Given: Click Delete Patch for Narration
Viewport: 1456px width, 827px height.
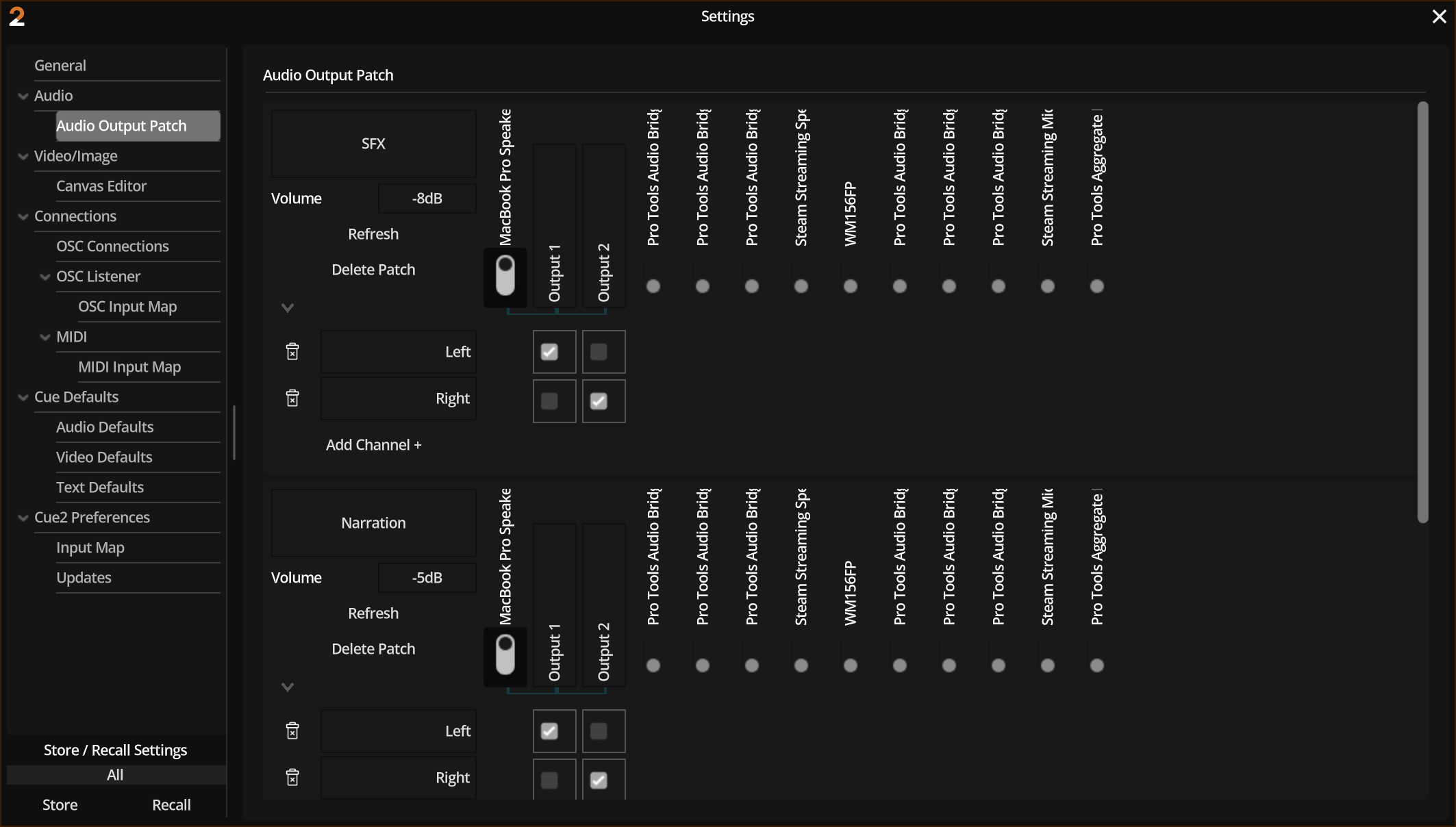Looking at the screenshot, I should pos(373,649).
